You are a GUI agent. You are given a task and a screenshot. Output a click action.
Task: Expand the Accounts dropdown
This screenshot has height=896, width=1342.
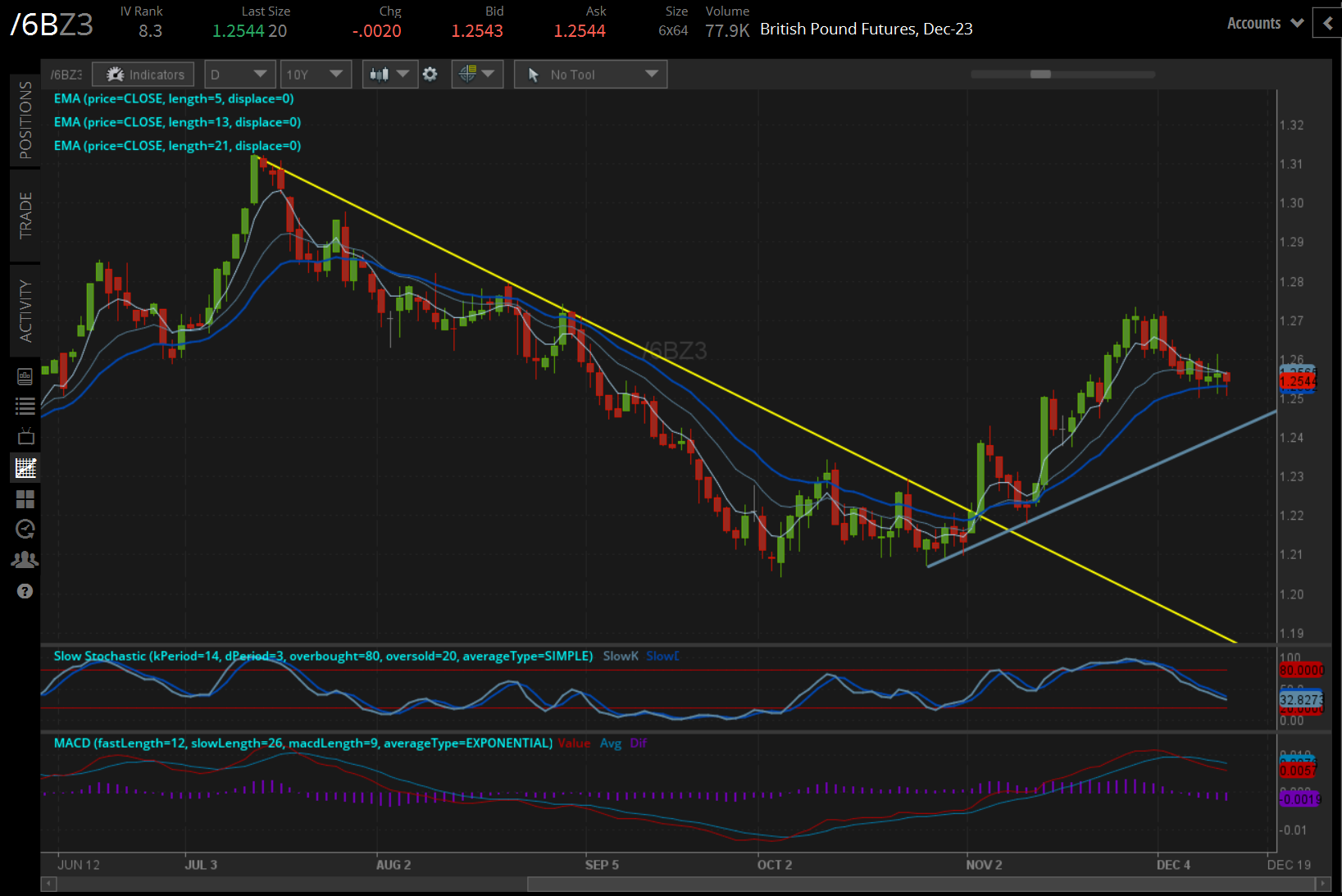tap(1265, 24)
